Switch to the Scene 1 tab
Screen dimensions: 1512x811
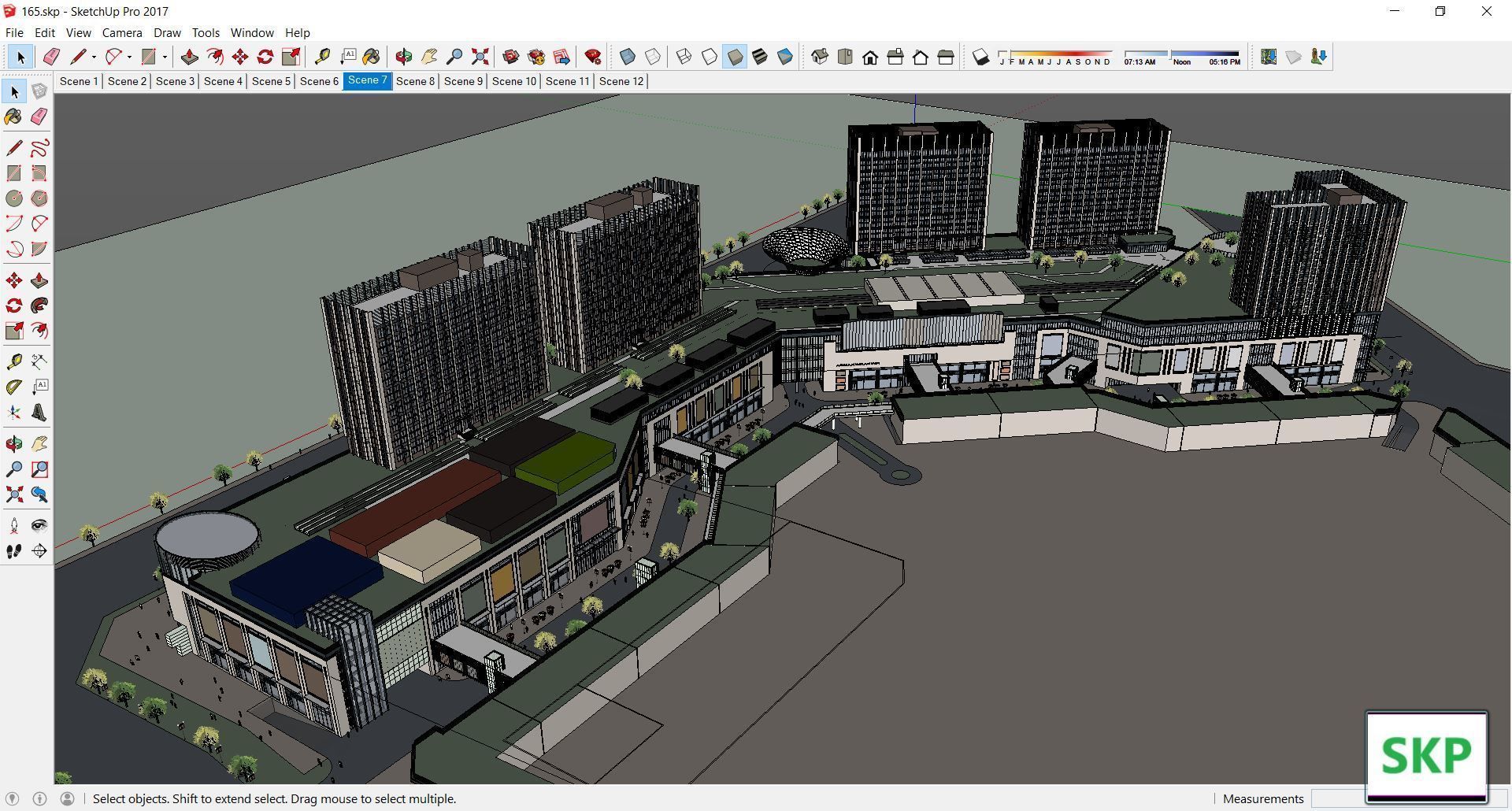click(x=79, y=81)
